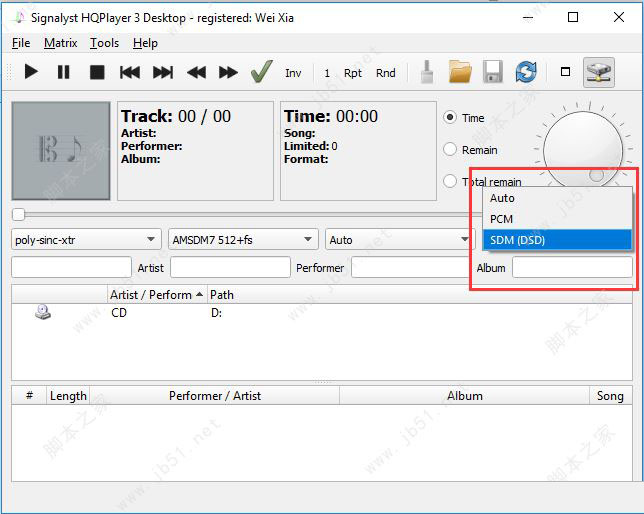
Task: Open the Tools menu
Action: (104, 43)
